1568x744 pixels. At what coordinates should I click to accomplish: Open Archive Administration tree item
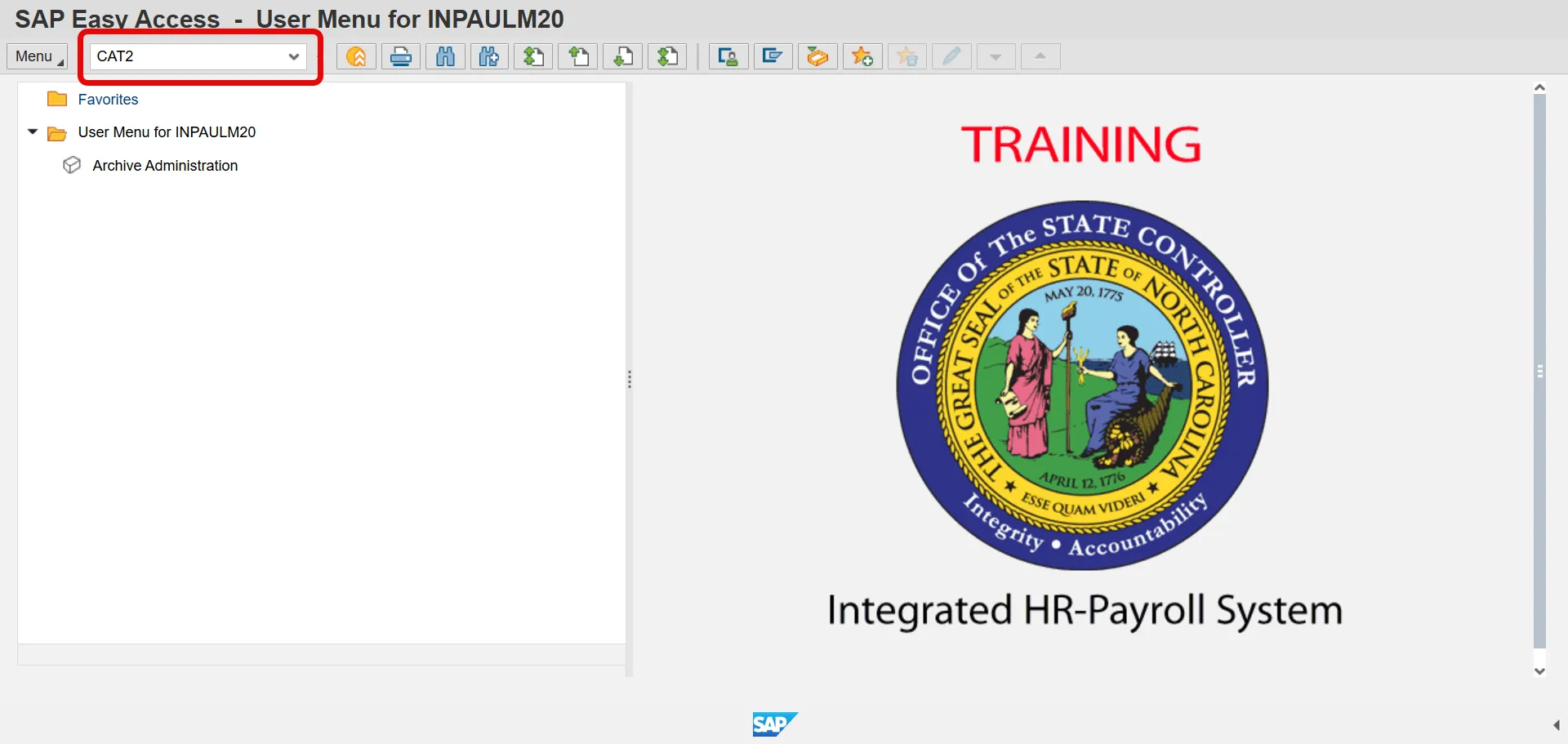pos(165,166)
